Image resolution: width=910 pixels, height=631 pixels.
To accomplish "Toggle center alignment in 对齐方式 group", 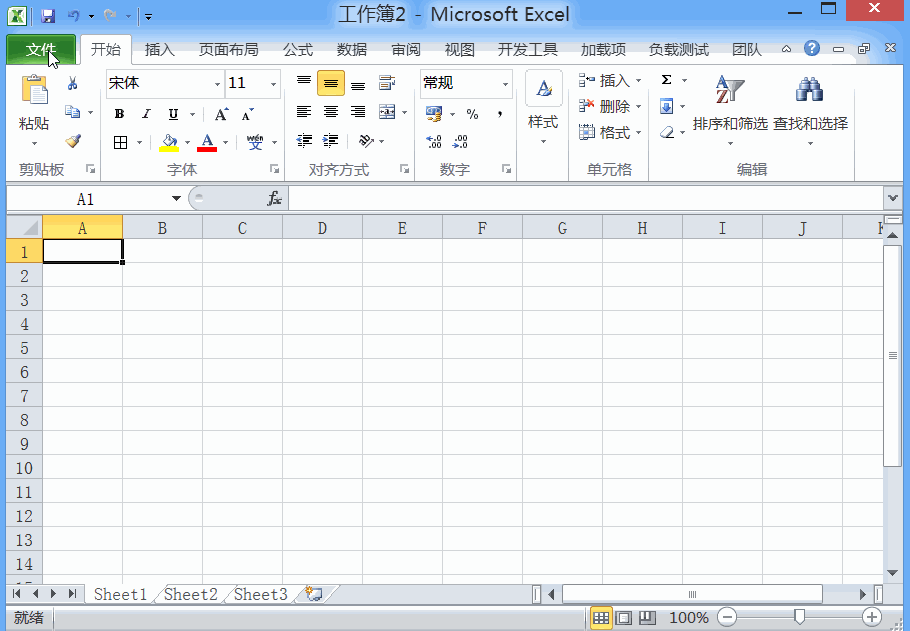I will 330,110.
